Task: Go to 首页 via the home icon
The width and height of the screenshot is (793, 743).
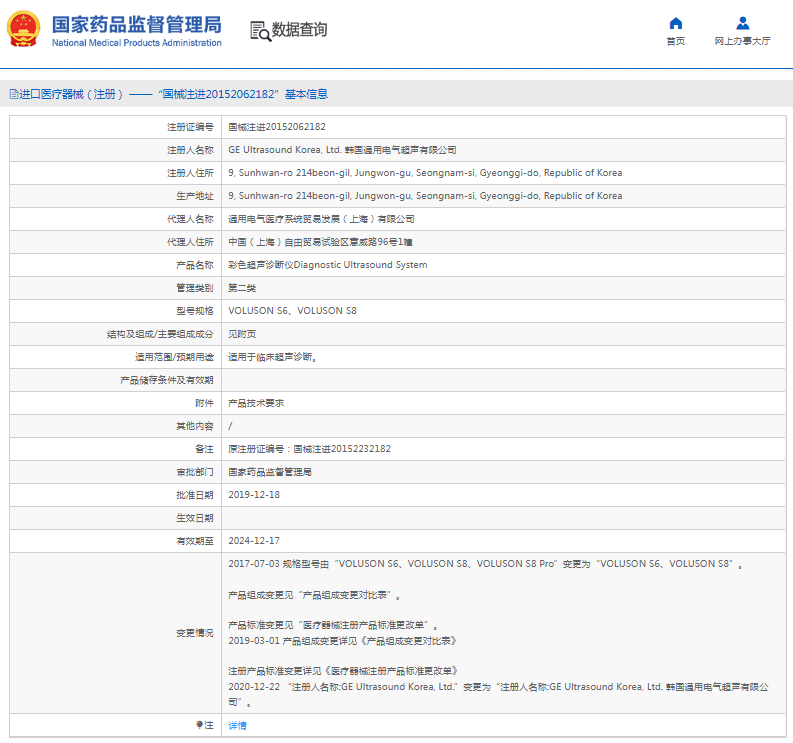Action: [x=676, y=23]
